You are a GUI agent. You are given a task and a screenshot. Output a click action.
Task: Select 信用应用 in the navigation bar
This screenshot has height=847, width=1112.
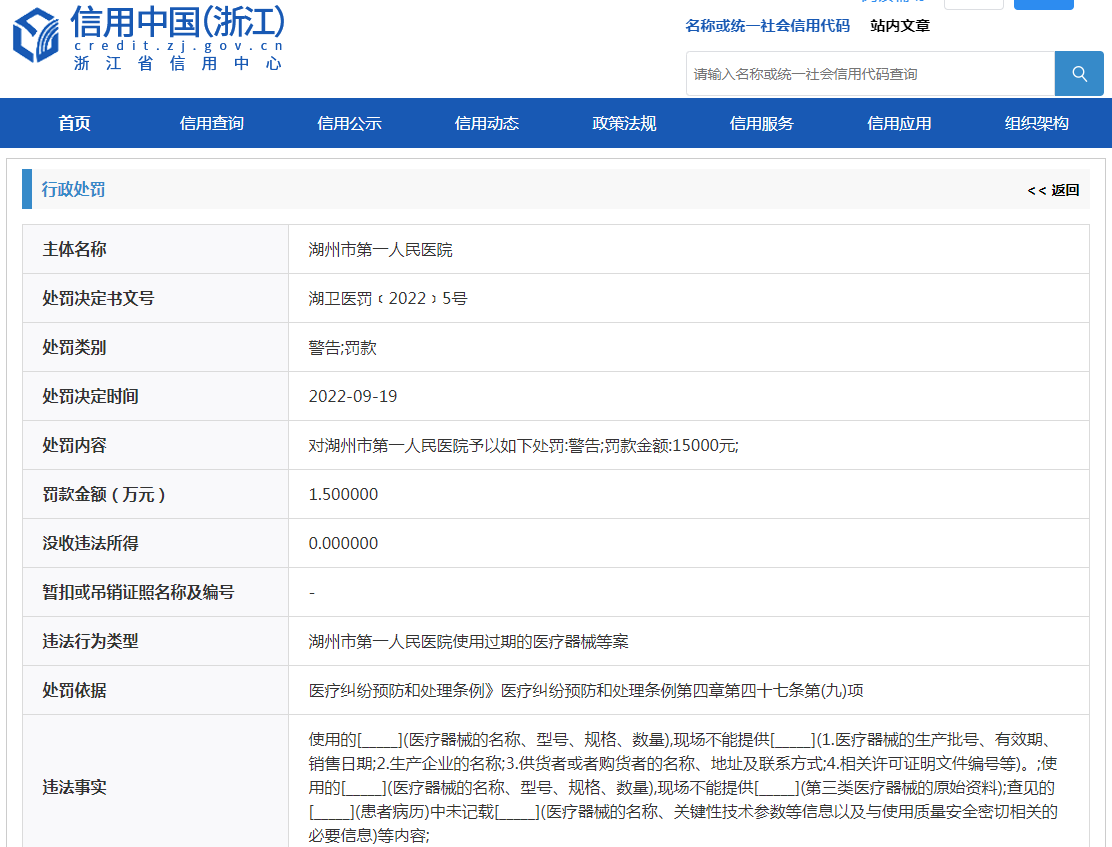899,123
